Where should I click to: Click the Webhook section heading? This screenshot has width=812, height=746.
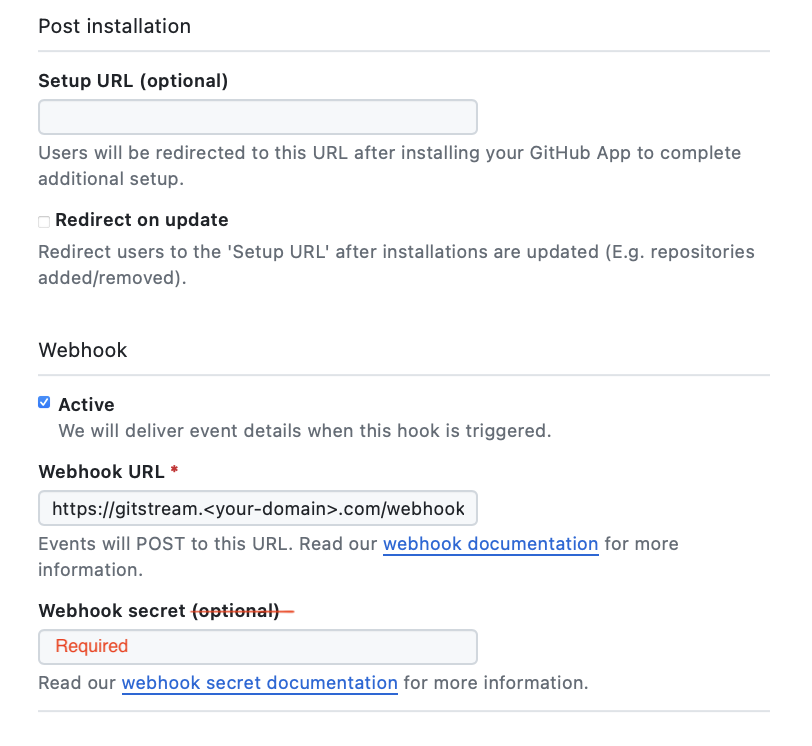pyautogui.click(x=82, y=350)
